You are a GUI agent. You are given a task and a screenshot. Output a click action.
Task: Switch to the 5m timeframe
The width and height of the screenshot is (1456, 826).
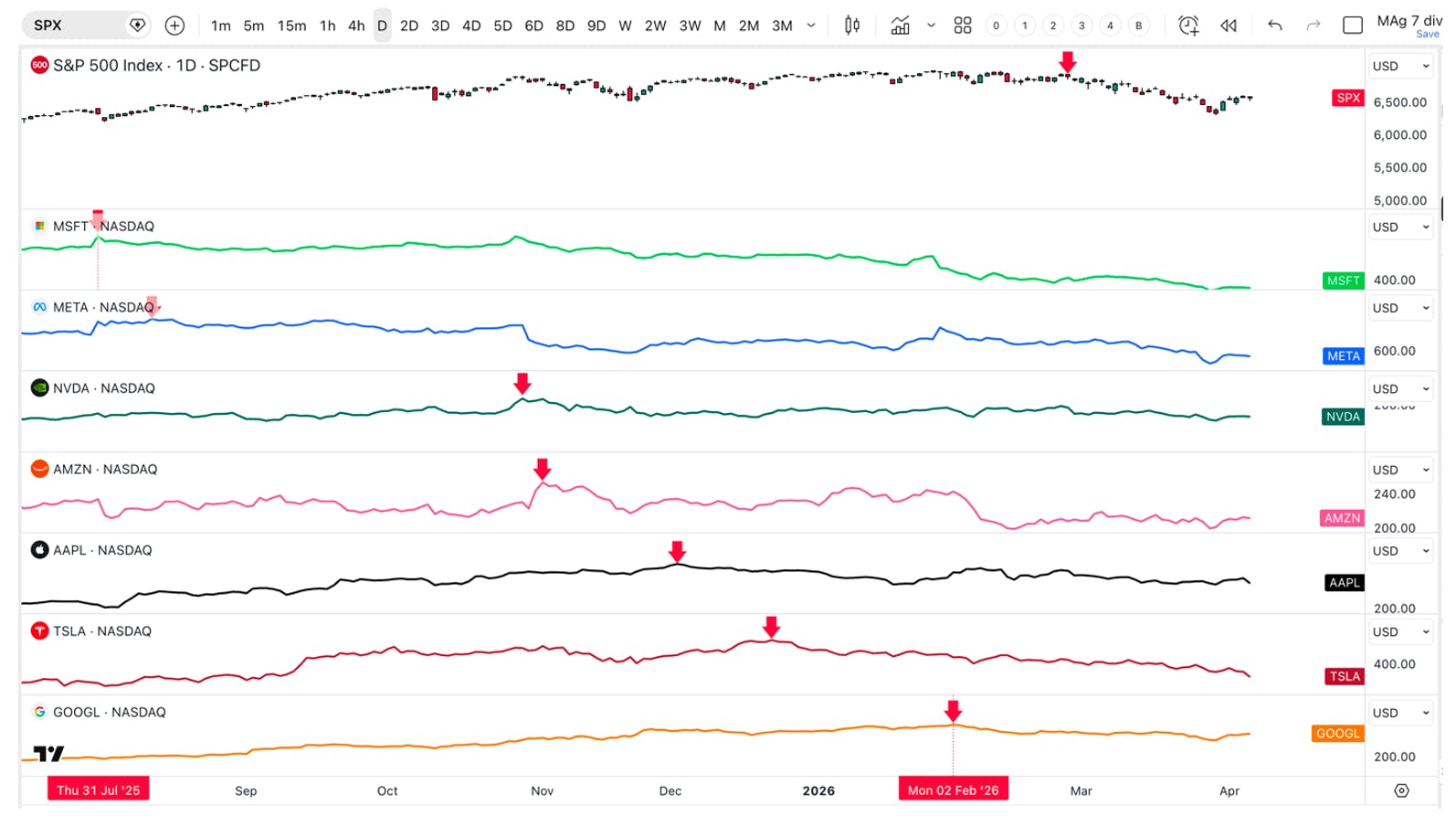point(254,26)
